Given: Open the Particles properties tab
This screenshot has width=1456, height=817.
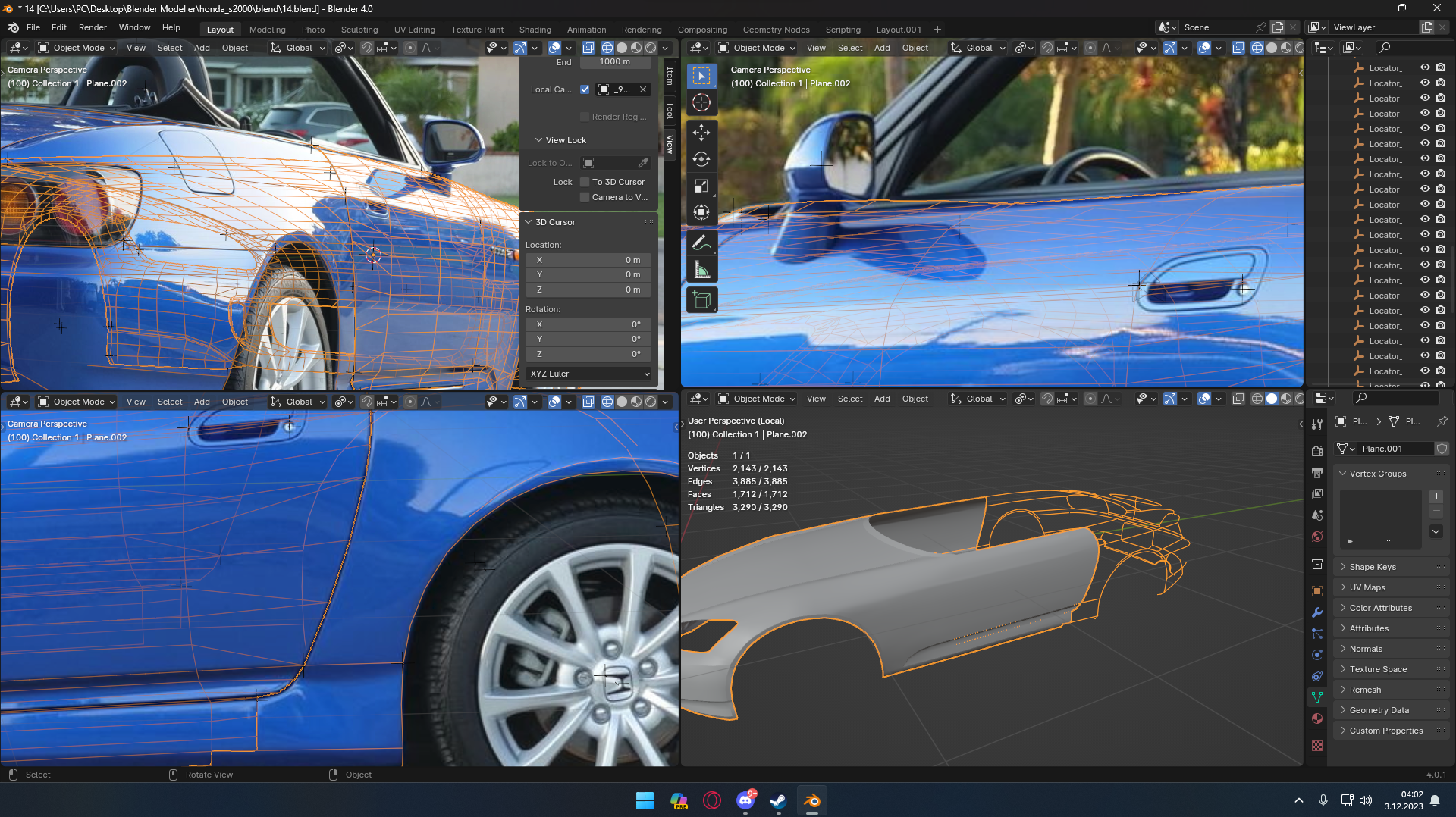Looking at the screenshot, I should pyautogui.click(x=1317, y=634).
